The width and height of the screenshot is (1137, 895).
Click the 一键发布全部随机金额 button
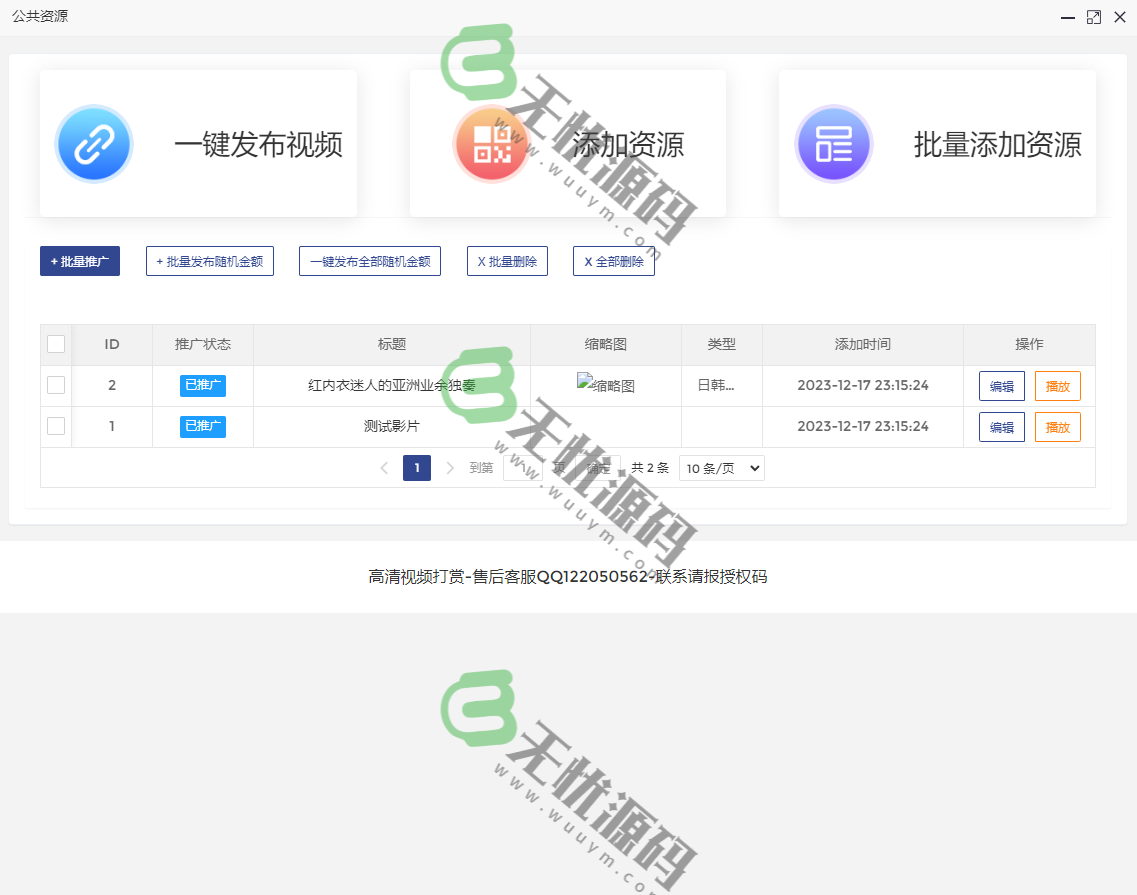pos(369,260)
